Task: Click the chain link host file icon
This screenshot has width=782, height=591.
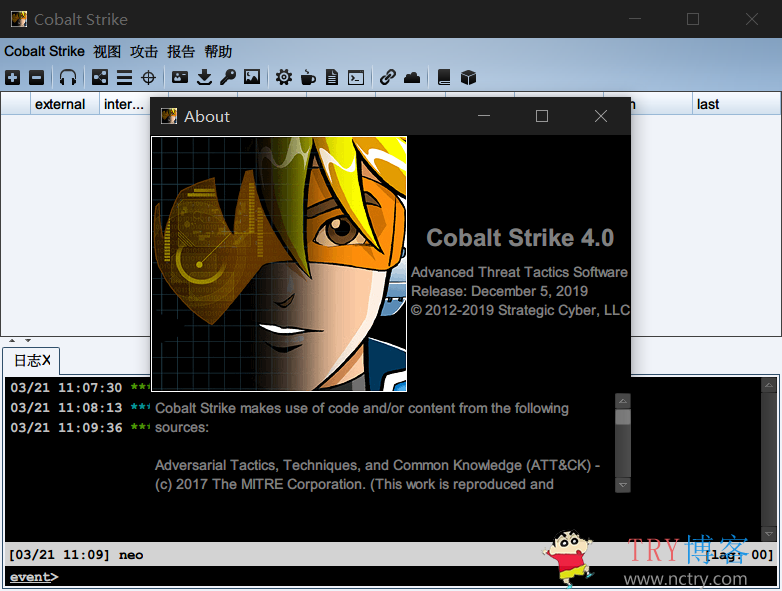Action: click(388, 77)
